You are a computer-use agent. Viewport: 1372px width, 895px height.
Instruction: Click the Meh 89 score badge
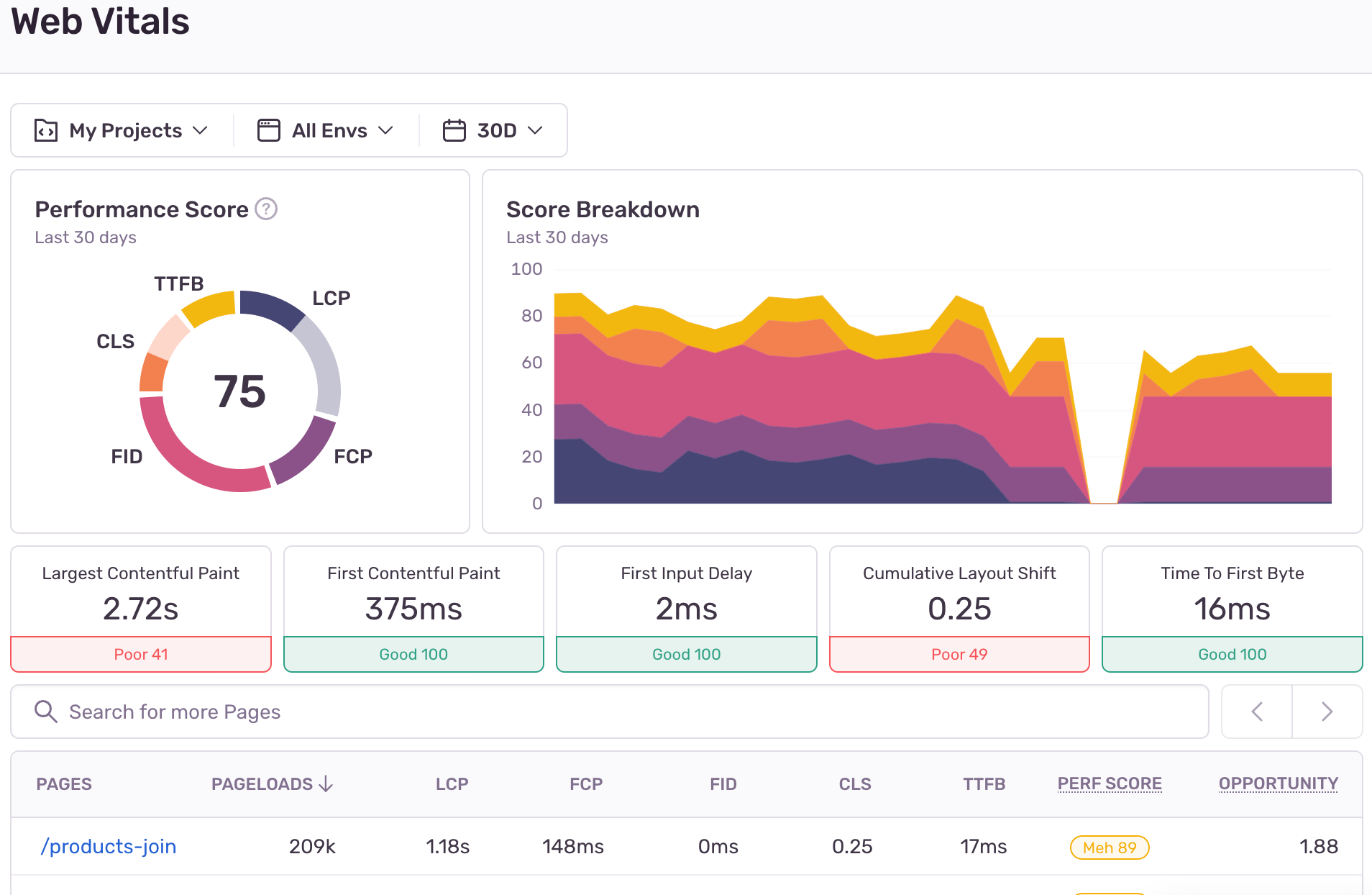pyautogui.click(x=1110, y=848)
